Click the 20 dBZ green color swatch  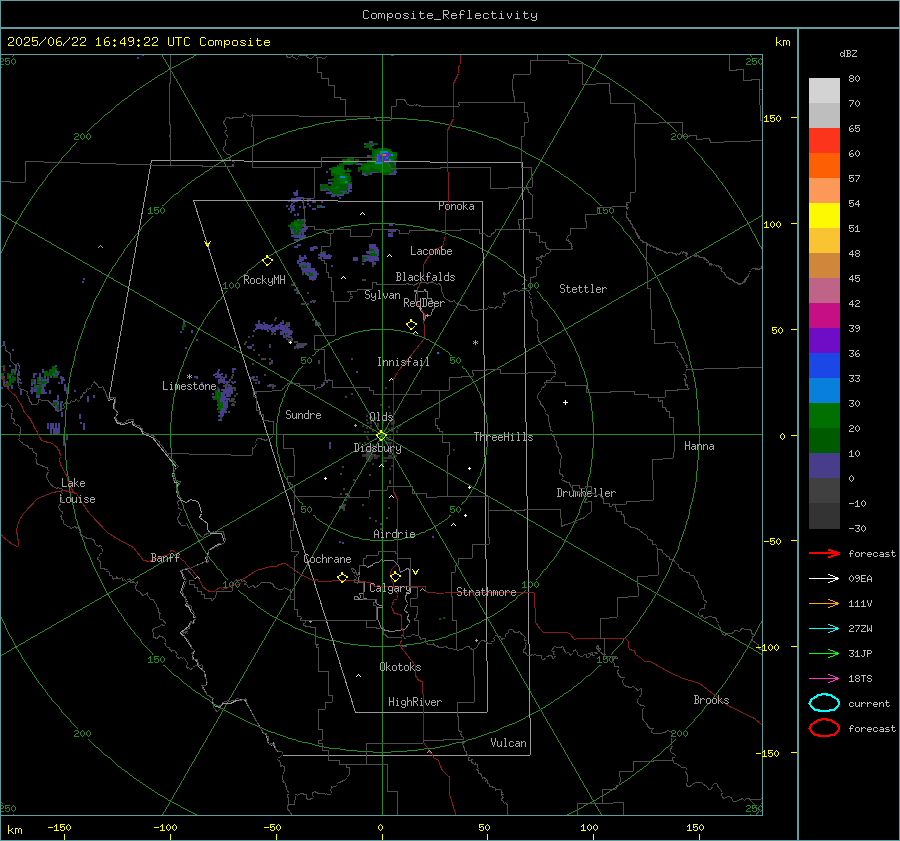[824, 416]
